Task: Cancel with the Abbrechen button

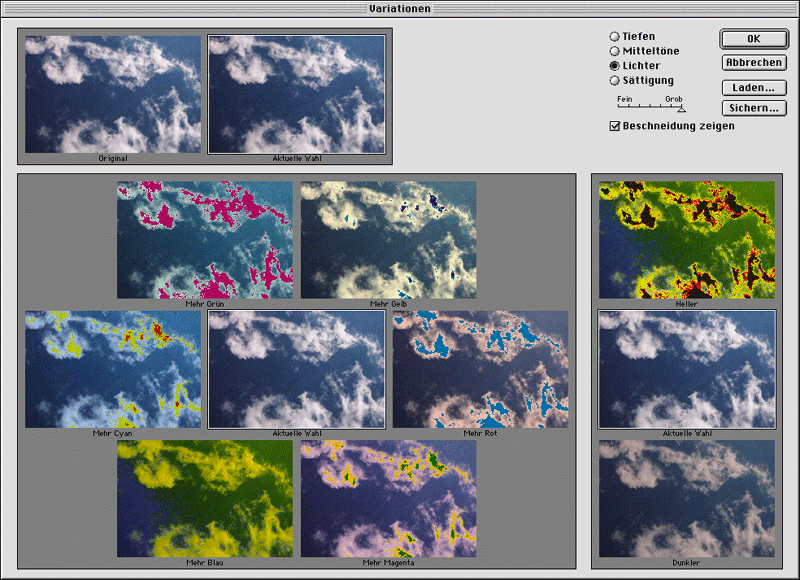Action: 752,62
